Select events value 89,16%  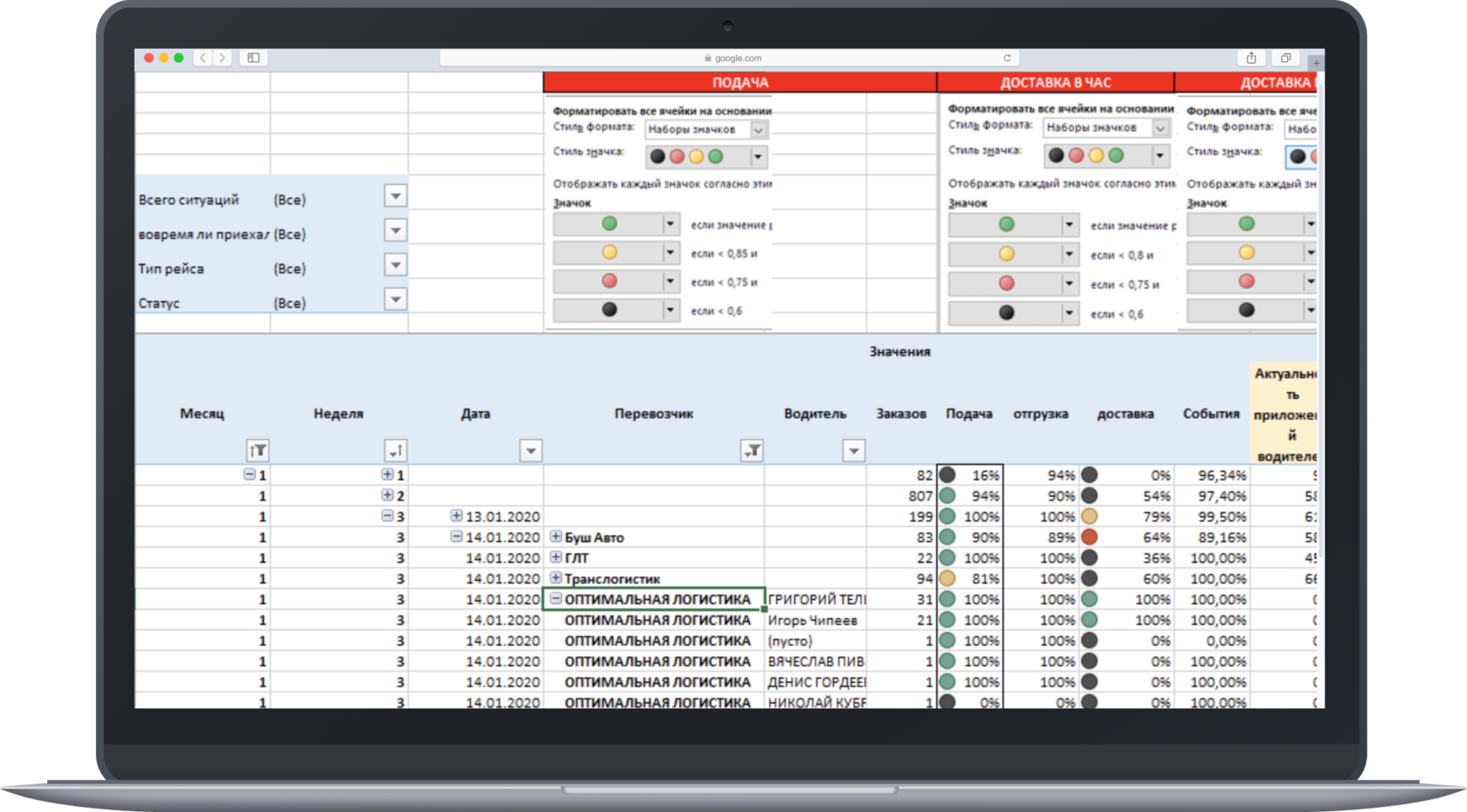pyautogui.click(x=1212, y=537)
